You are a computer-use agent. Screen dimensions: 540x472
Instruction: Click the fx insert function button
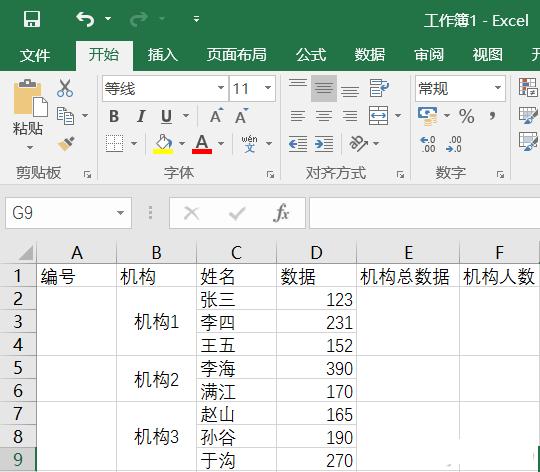pyautogui.click(x=281, y=213)
